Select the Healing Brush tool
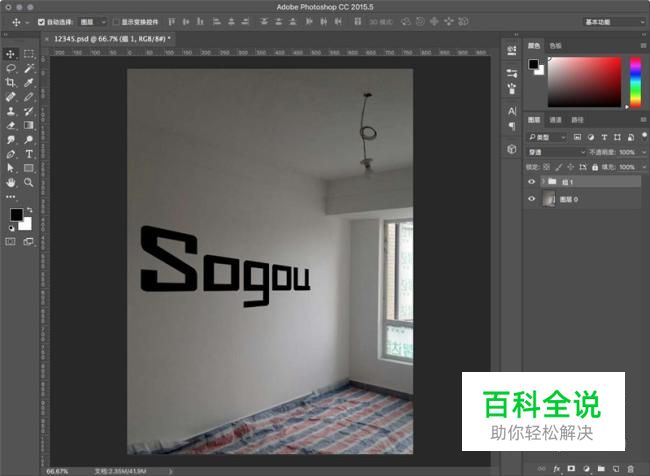 10,97
